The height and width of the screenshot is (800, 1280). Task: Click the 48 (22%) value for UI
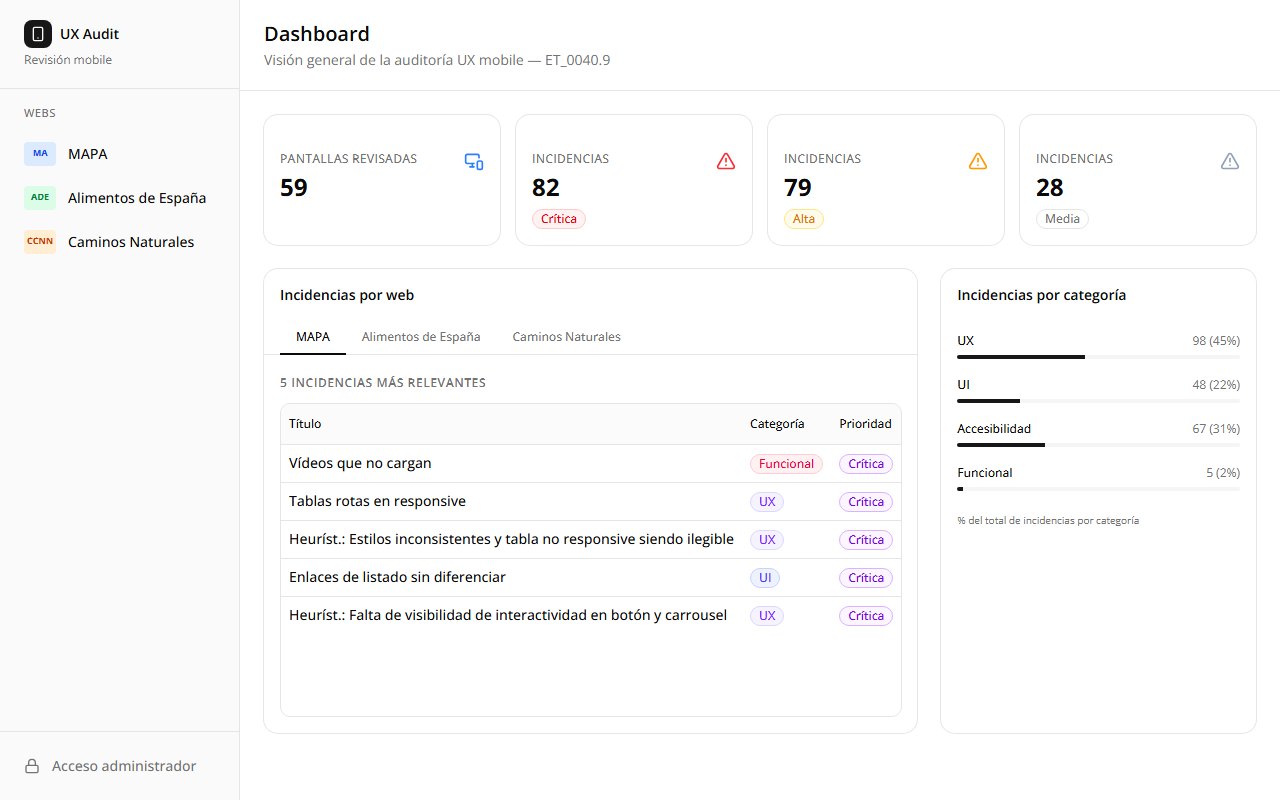point(1216,385)
